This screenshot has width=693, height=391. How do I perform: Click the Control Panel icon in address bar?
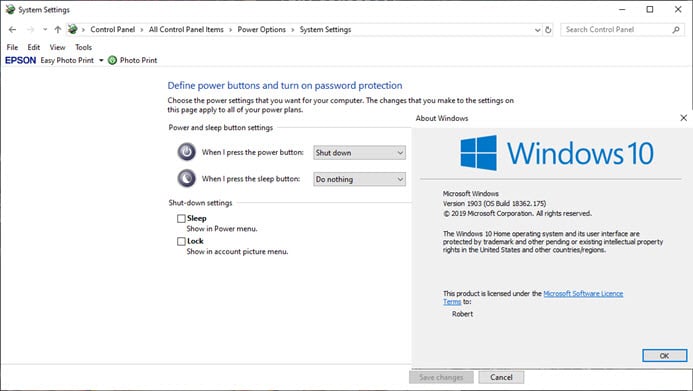(x=72, y=29)
